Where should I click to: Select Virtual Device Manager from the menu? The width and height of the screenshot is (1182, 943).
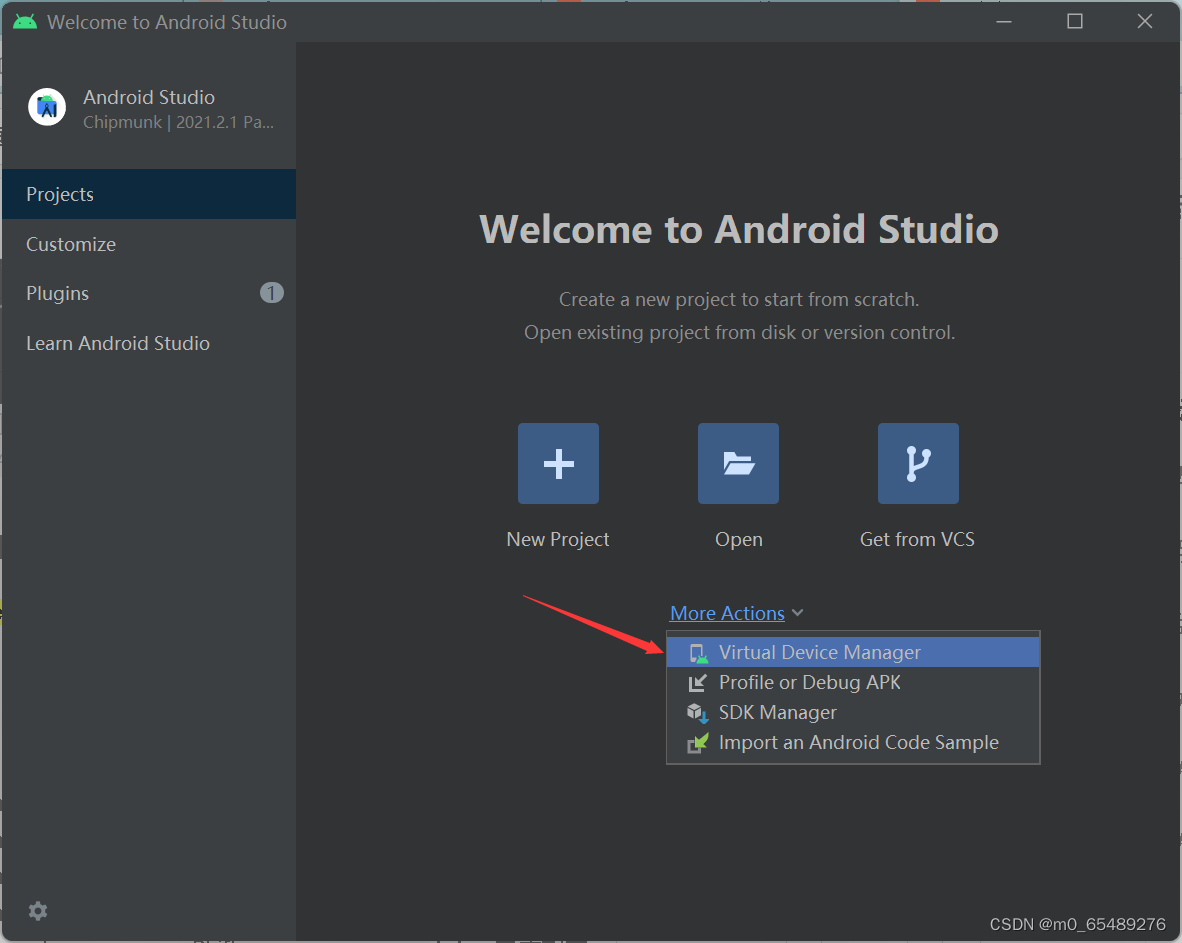tap(853, 652)
